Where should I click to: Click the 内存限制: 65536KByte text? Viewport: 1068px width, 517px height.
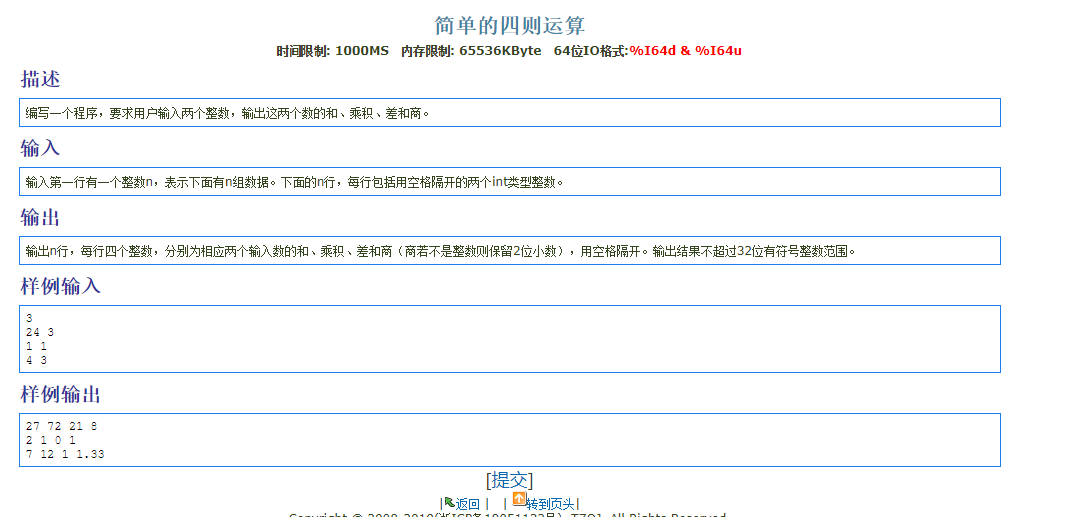pyautogui.click(x=471, y=51)
